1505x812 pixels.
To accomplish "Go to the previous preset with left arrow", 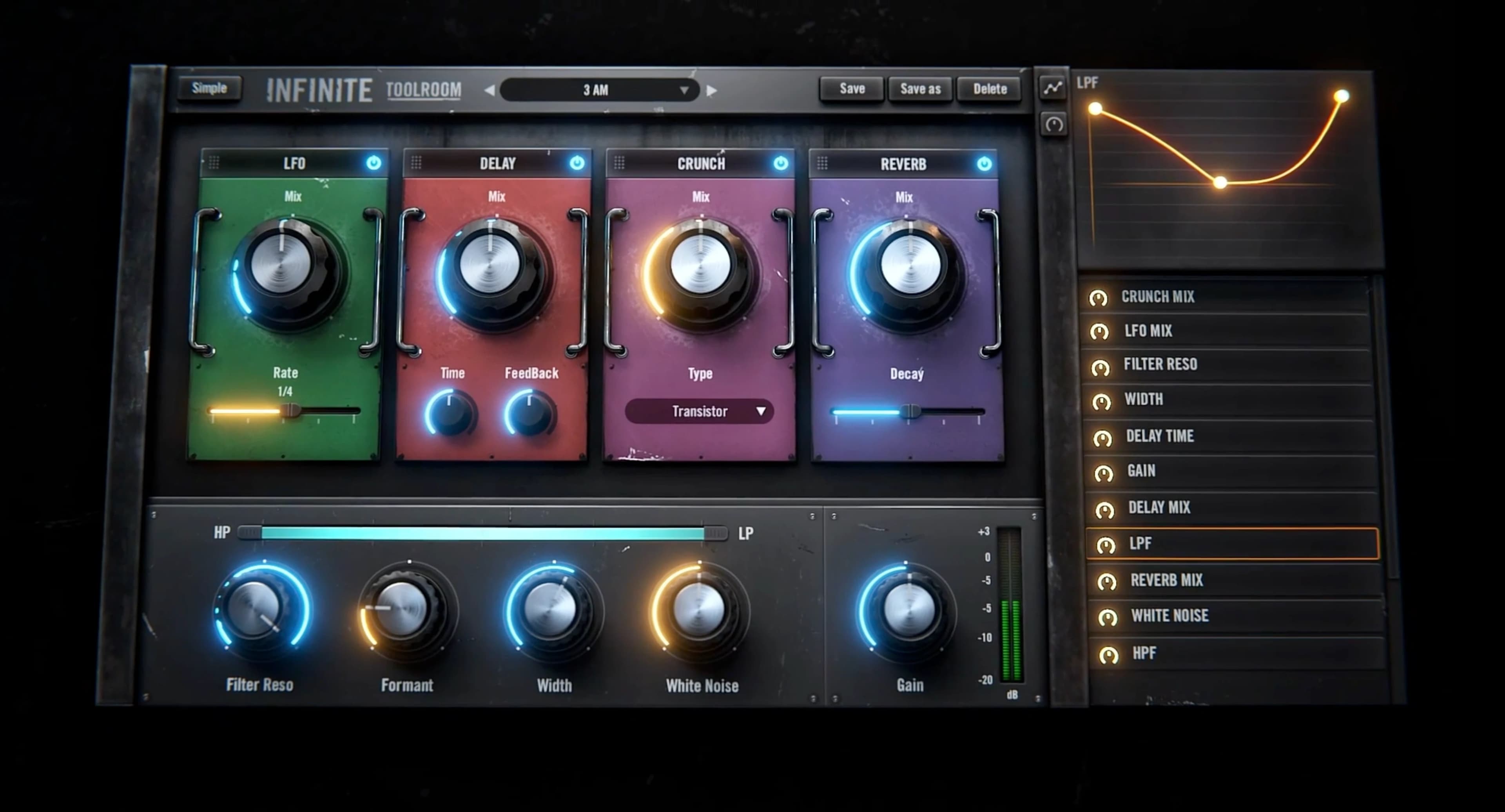I will (490, 90).
